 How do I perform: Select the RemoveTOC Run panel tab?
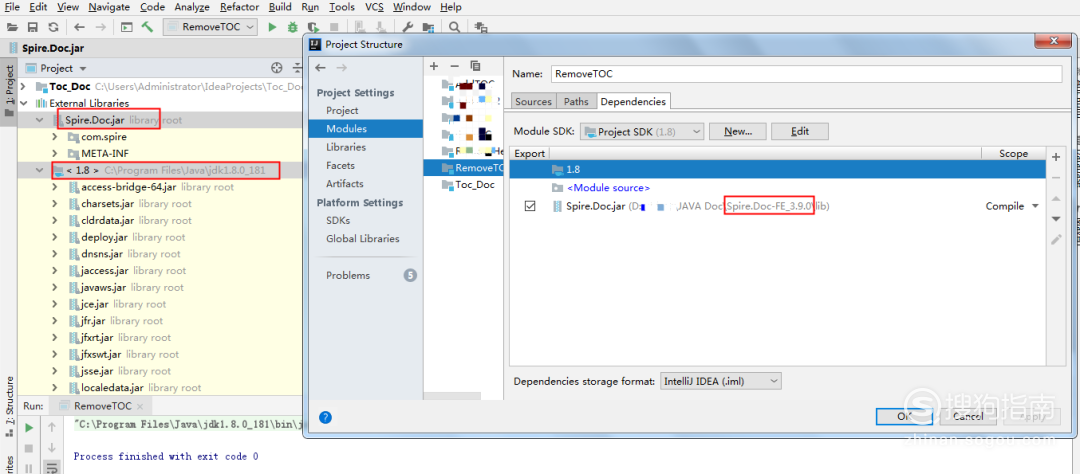tap(102, 406)
